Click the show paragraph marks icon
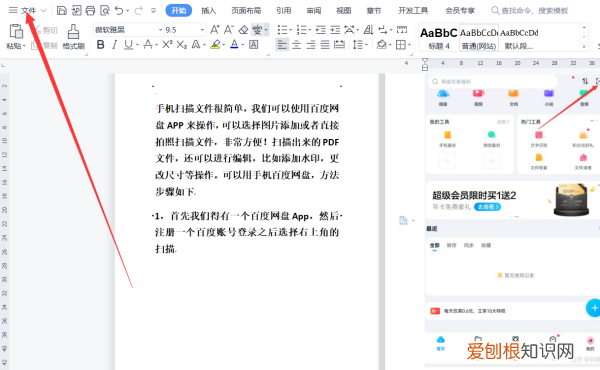600x370 pixels. [382, 29]
